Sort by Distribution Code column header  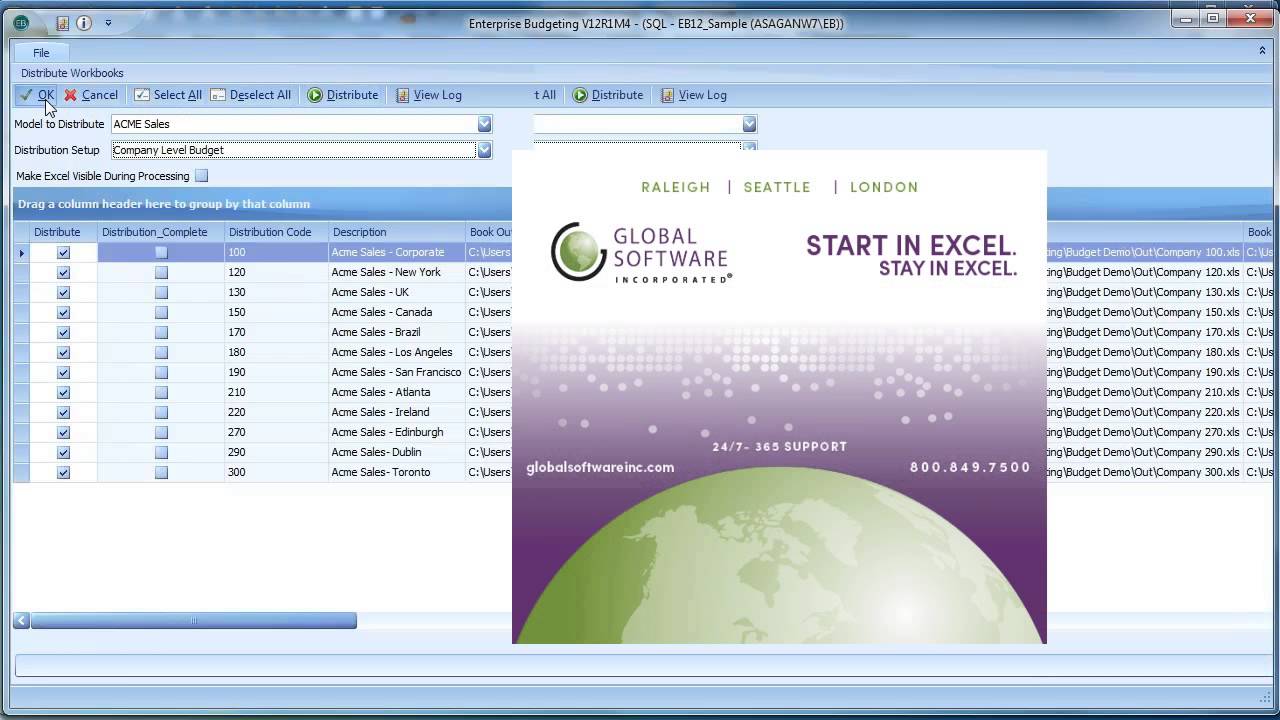(x=276, y=232)
